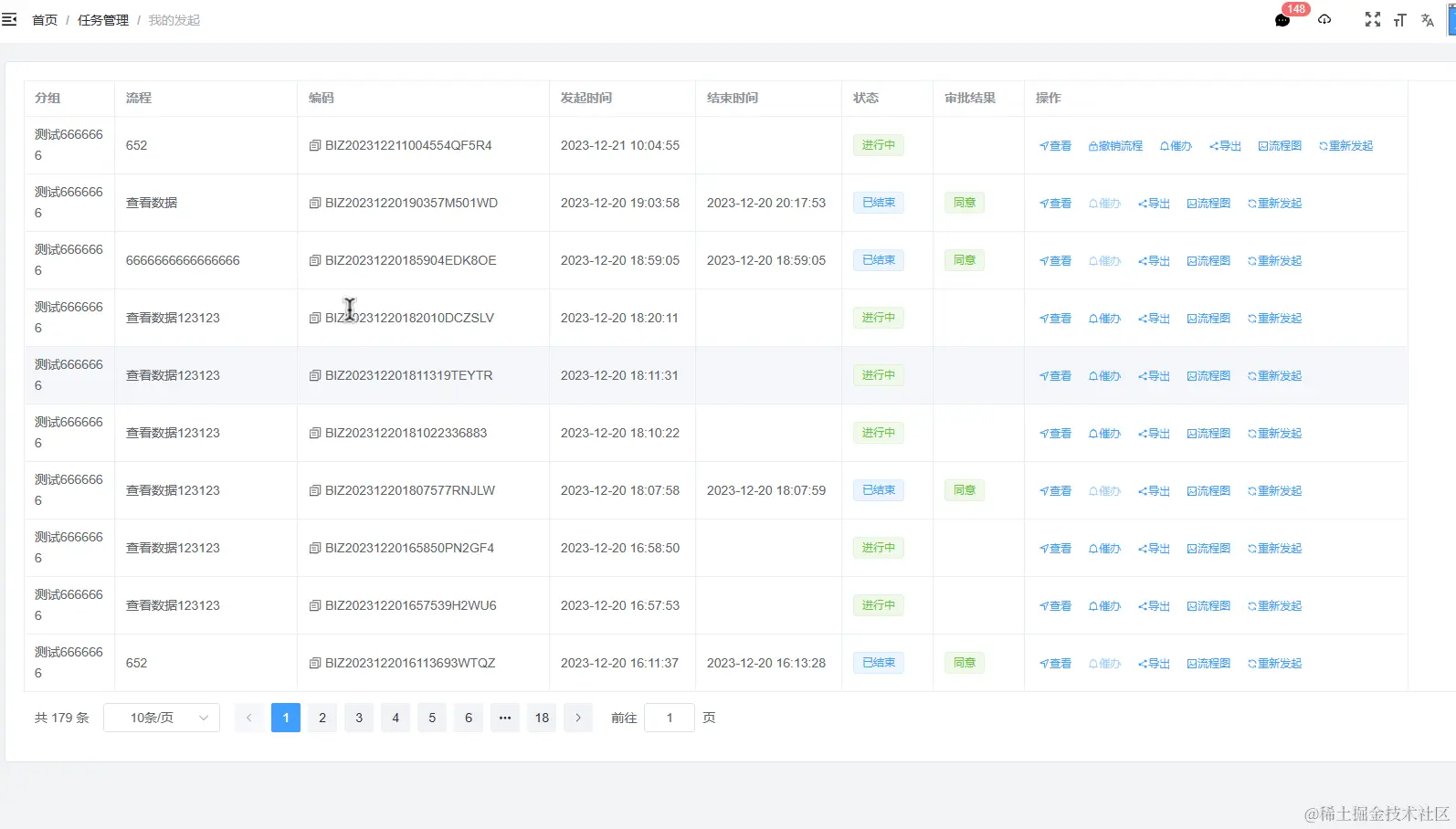
Task: Copy code icon for BIZ20231220190357M501WD
Action: tap(315, 203)
